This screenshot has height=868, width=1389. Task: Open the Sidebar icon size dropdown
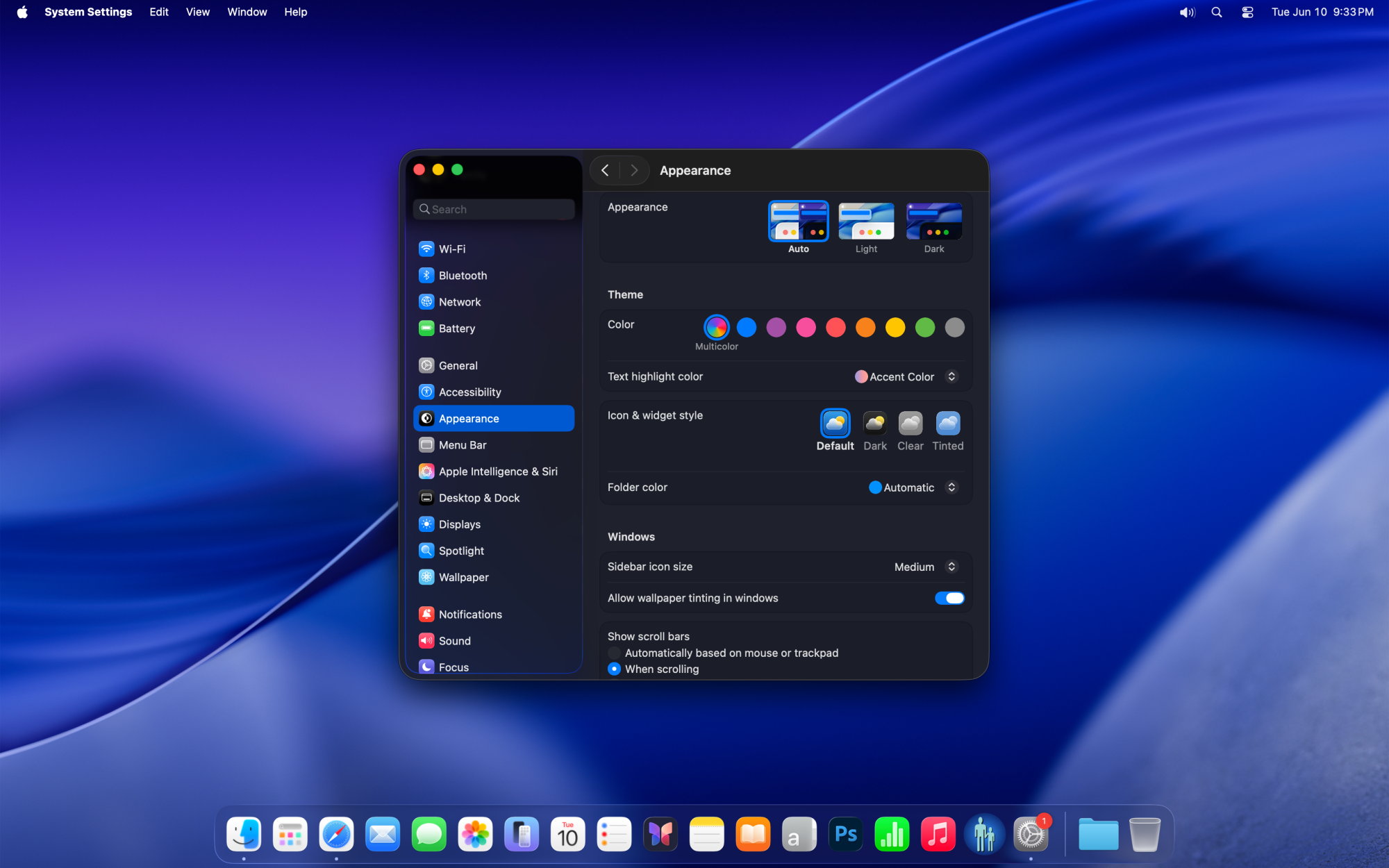pyautogui.click(x=926, y=567)
